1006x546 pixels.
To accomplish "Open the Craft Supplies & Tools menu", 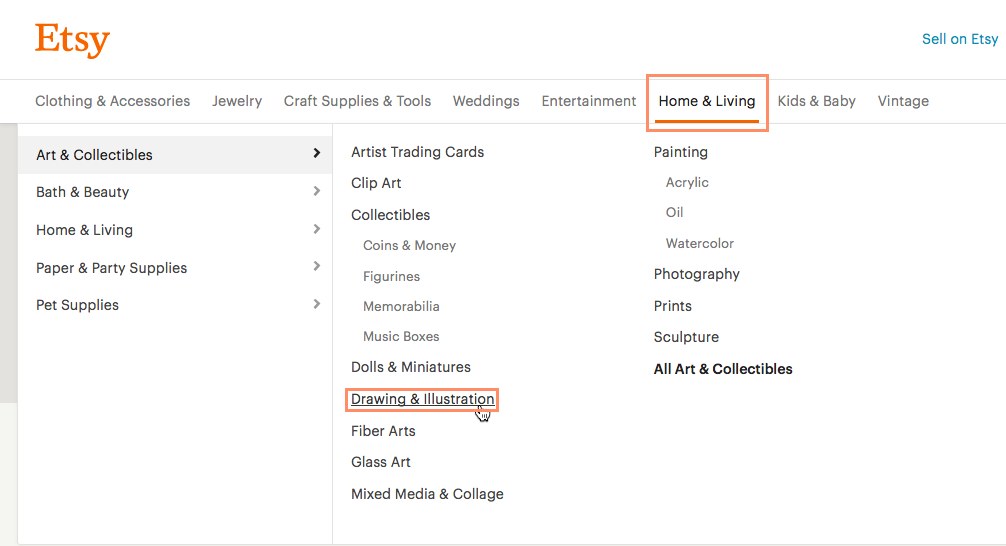I will [x=357, y=101].
